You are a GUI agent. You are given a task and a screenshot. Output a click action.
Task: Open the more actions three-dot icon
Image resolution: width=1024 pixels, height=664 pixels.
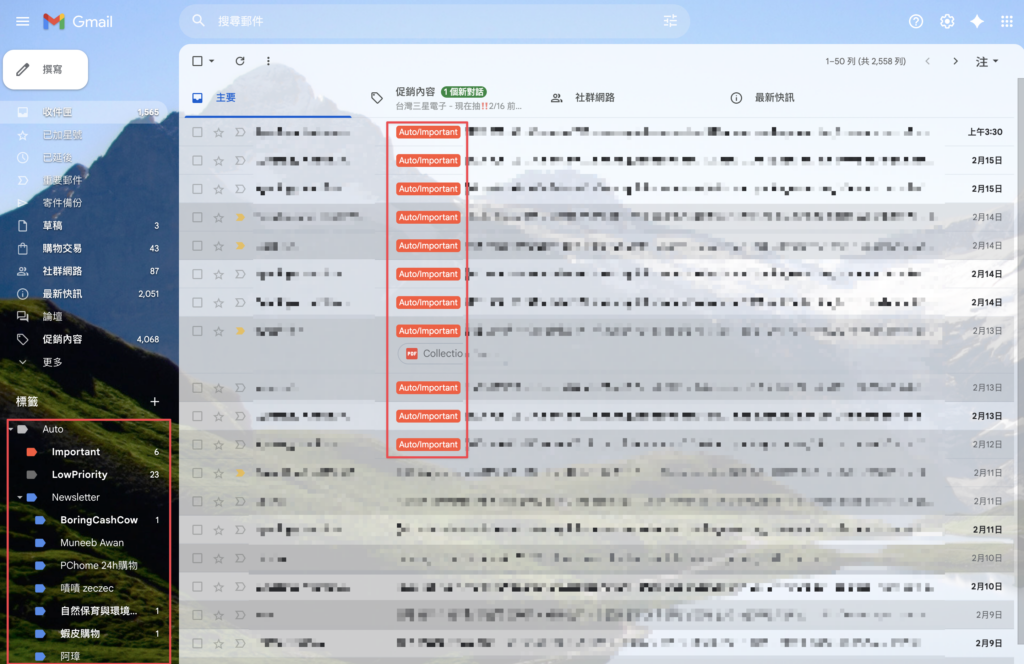(268, 61)
